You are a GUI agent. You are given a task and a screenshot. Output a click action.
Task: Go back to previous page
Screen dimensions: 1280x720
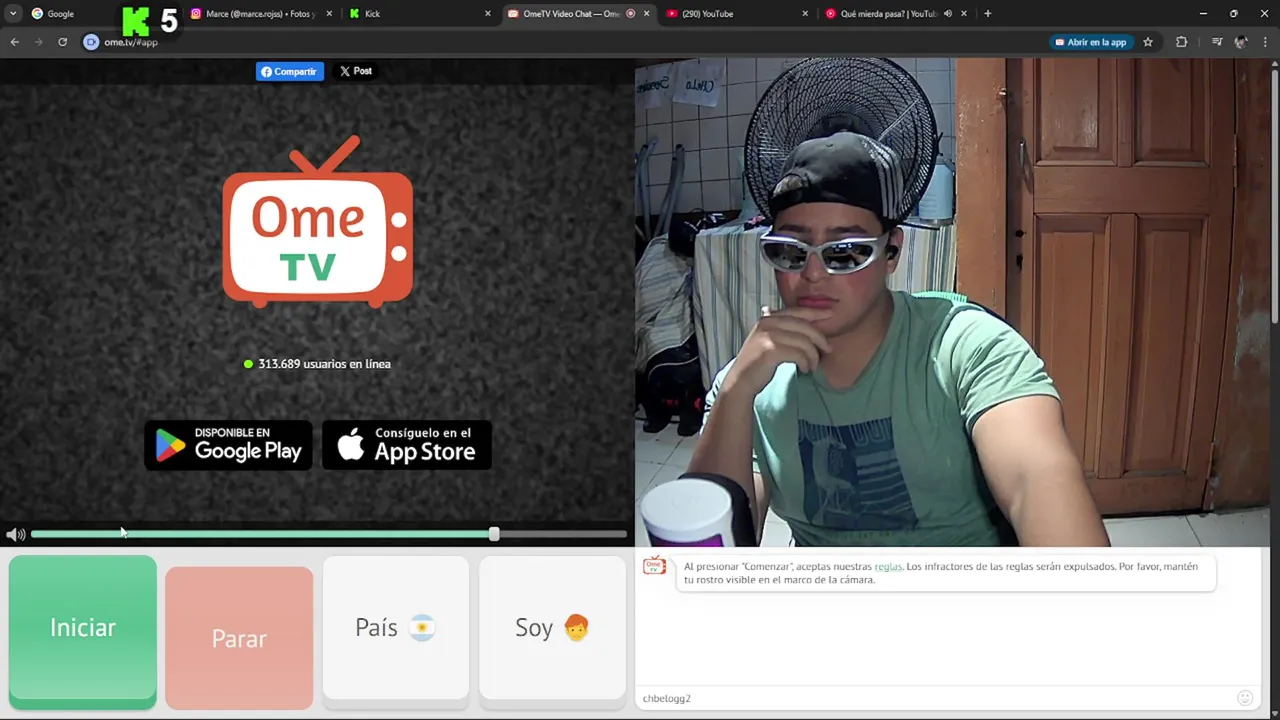coord(15,42)
